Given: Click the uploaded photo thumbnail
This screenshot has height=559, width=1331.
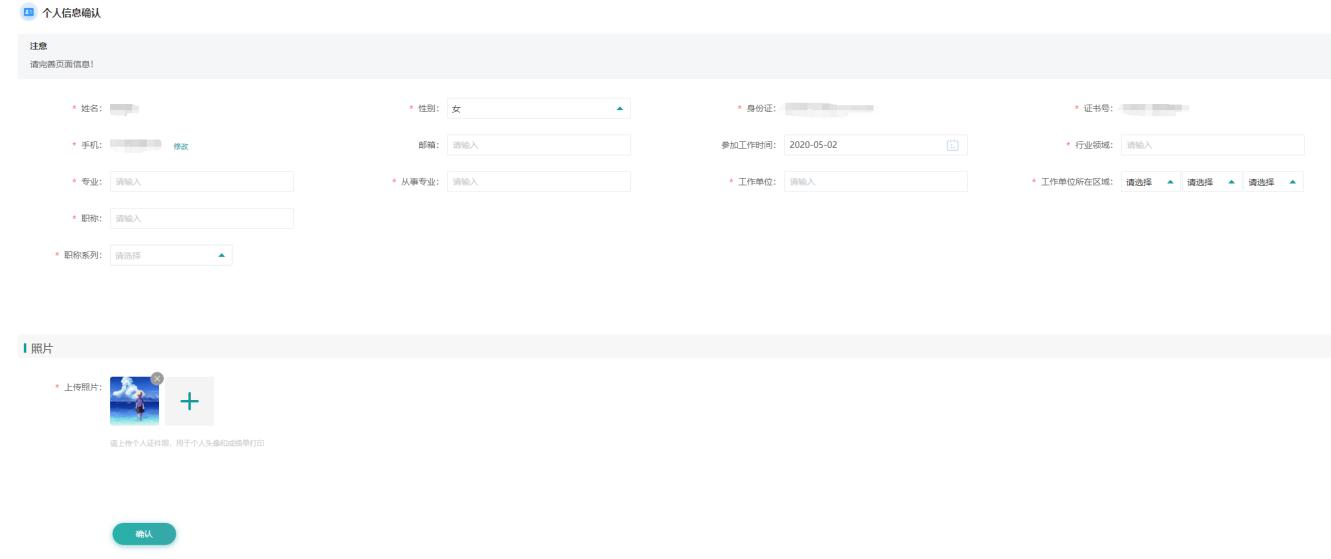Looking at the screenshot, I should 133,402.
